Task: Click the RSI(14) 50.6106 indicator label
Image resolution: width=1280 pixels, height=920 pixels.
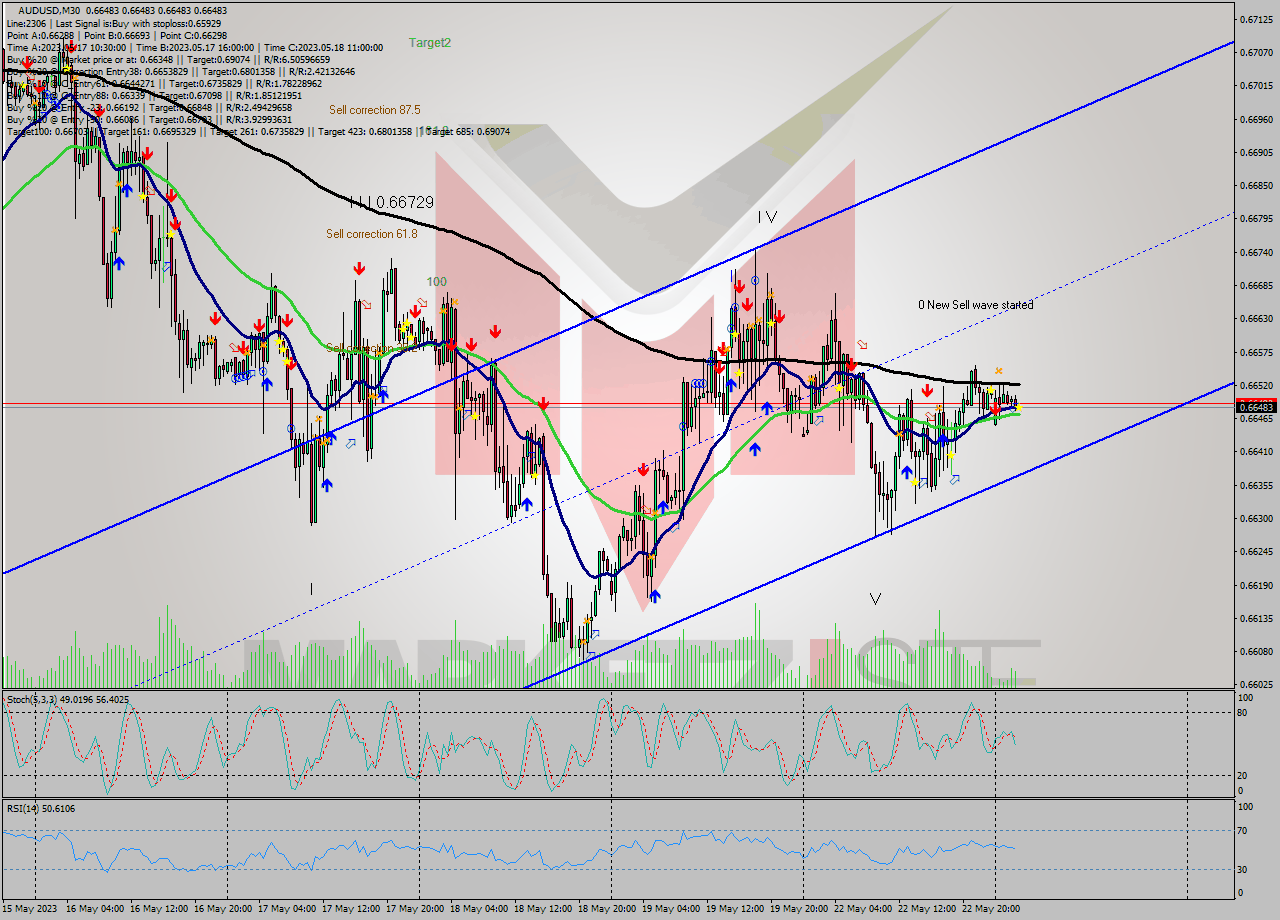Action: point(41,808)
